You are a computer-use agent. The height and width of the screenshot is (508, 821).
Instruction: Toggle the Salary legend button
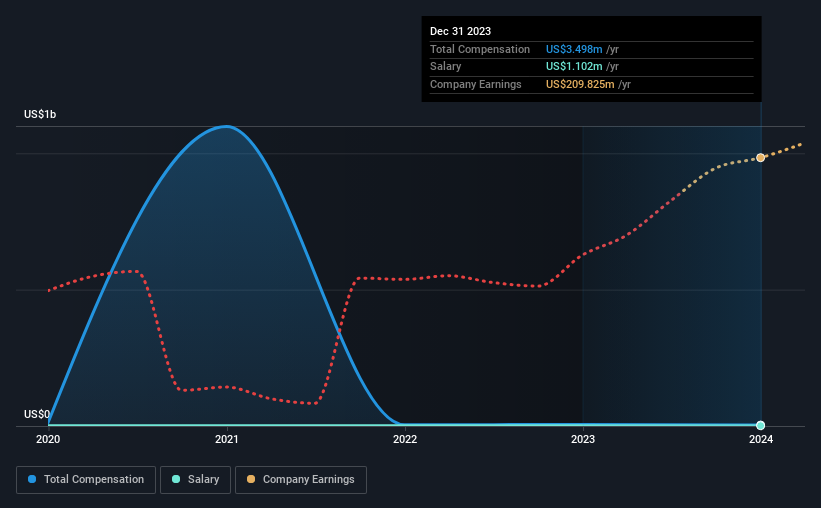click(x=195, y=480)
